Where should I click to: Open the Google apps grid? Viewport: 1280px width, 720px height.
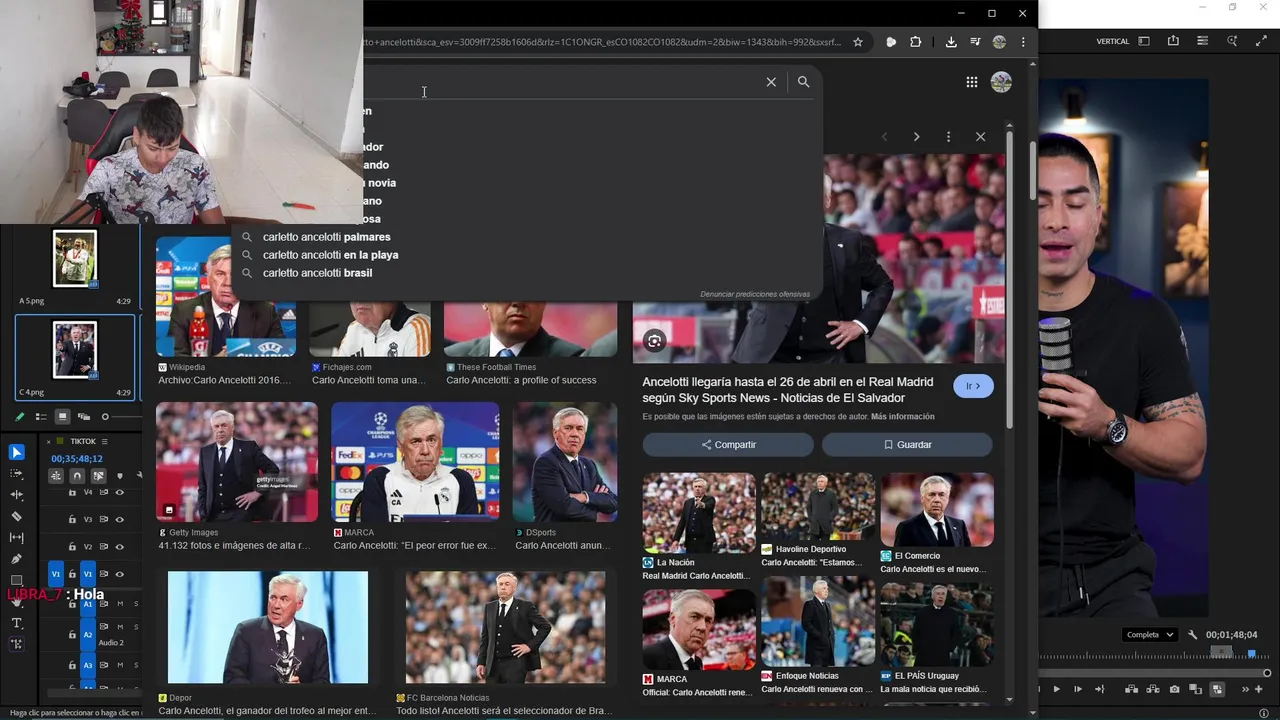coord(971,82)
